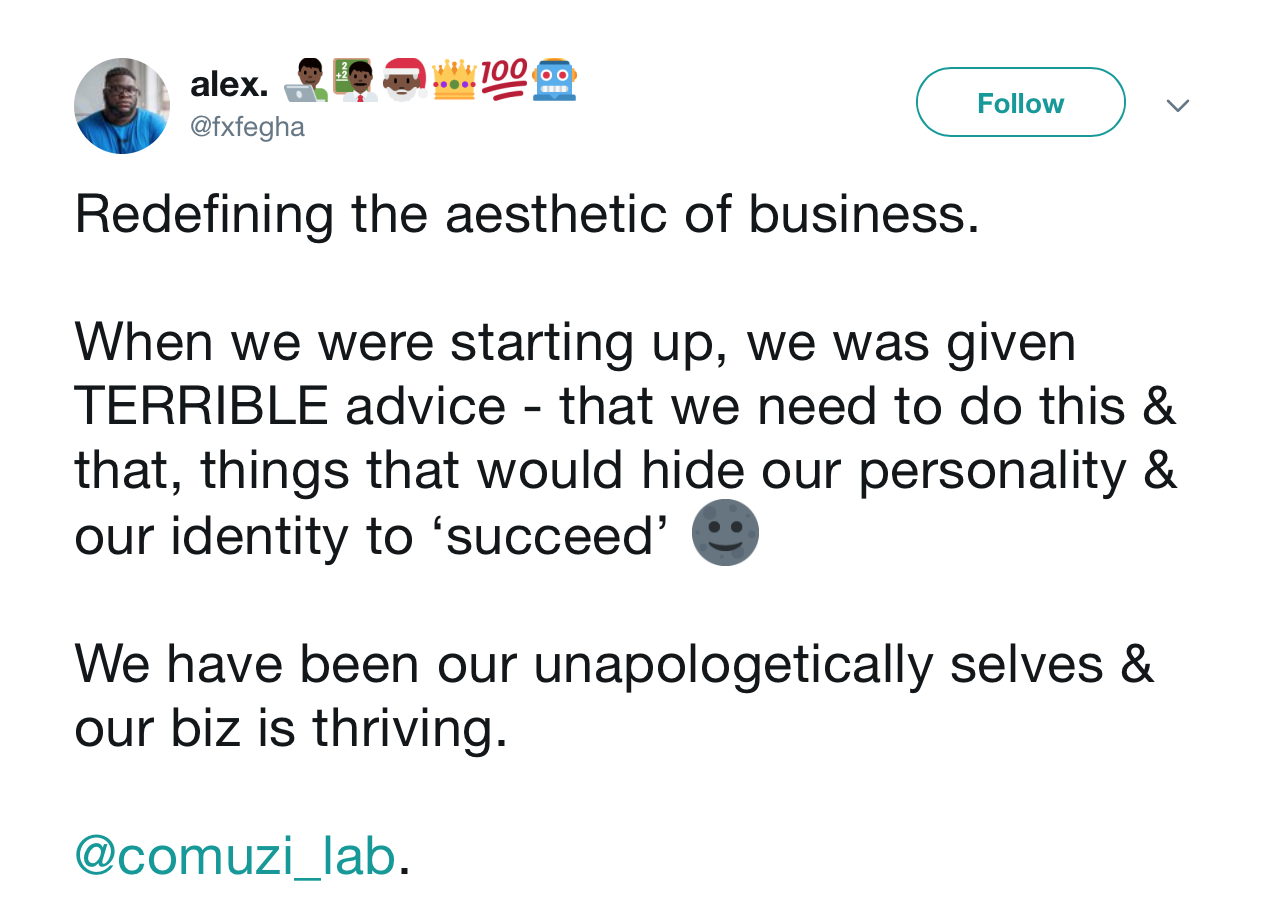The width and height of the screenshot is (1268, 906).
Task: Open the round profile photo avatar
Action: [x=122, y=106]
